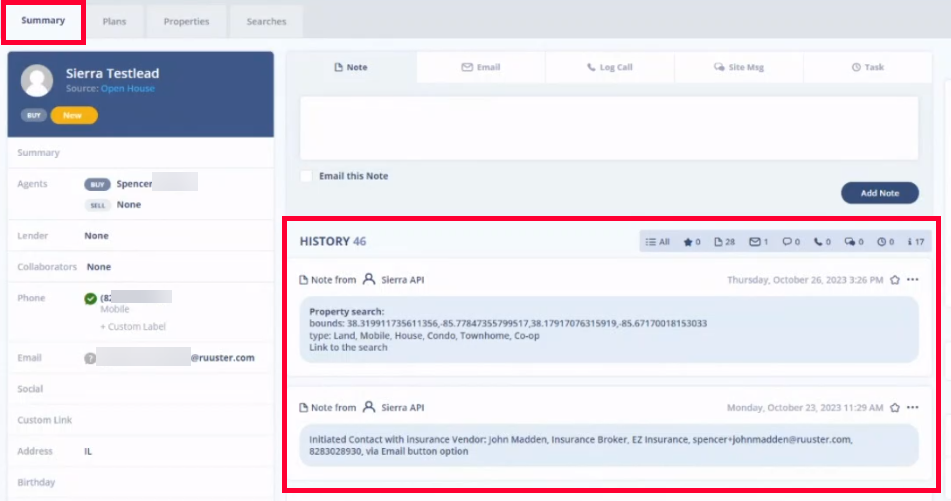Click the BUY agent Spencer entry
Viewport: 951px width, 501px height.
click(141, 183)
